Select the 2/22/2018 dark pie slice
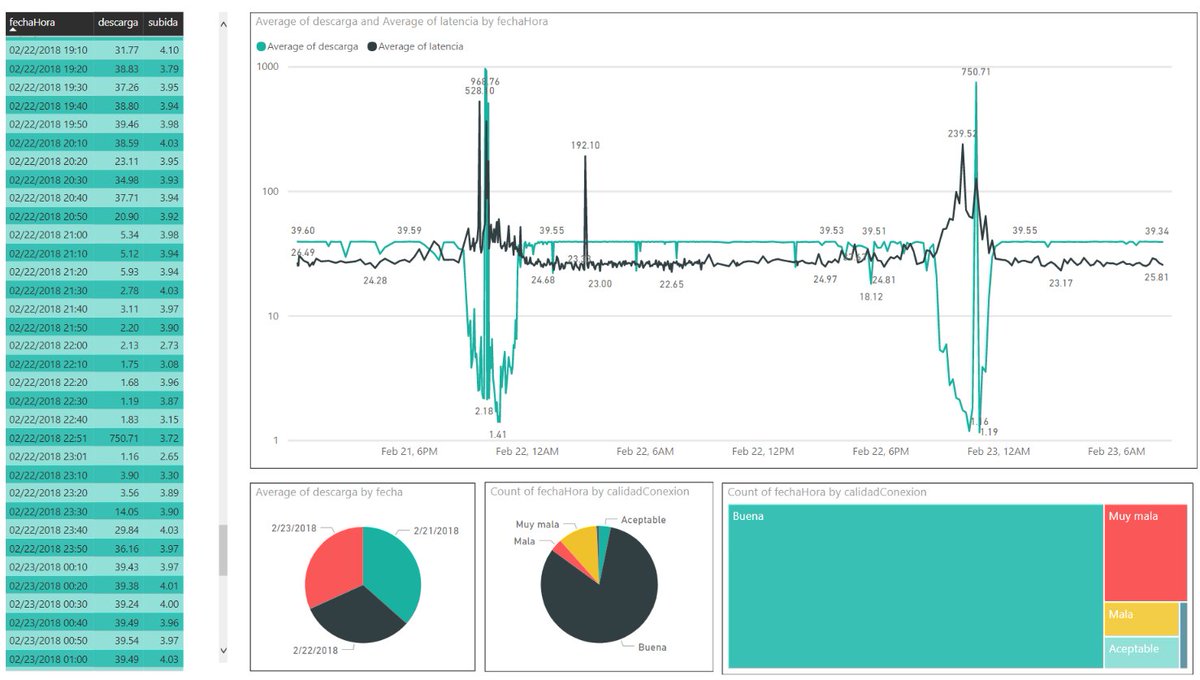 [357, 615]
